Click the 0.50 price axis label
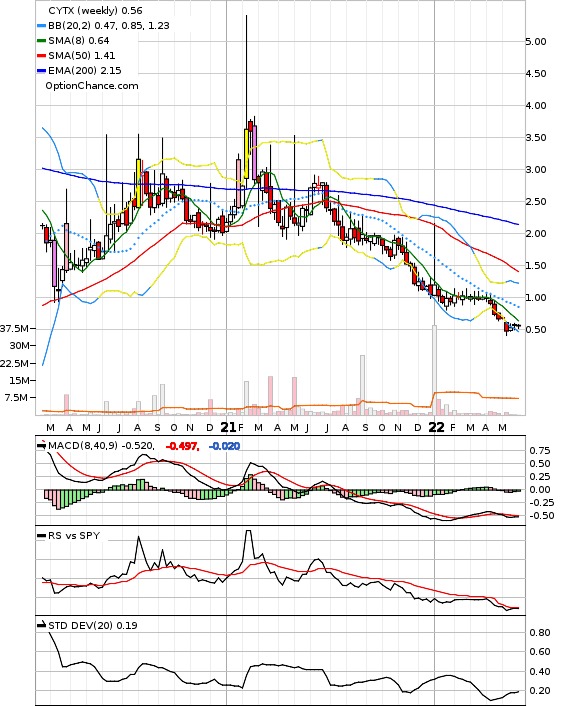 536,330
